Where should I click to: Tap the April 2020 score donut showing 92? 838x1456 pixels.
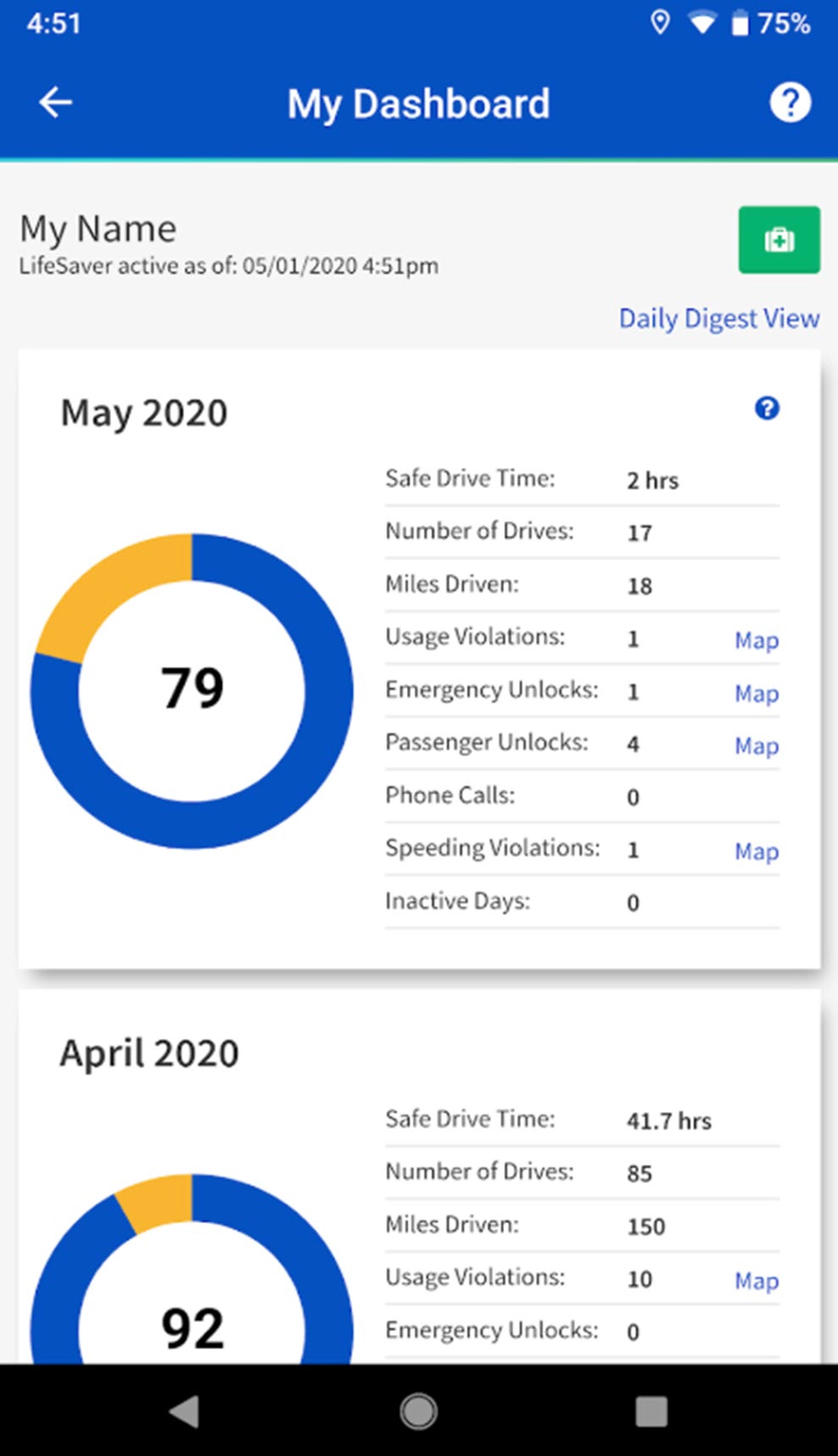(192, 1305)
